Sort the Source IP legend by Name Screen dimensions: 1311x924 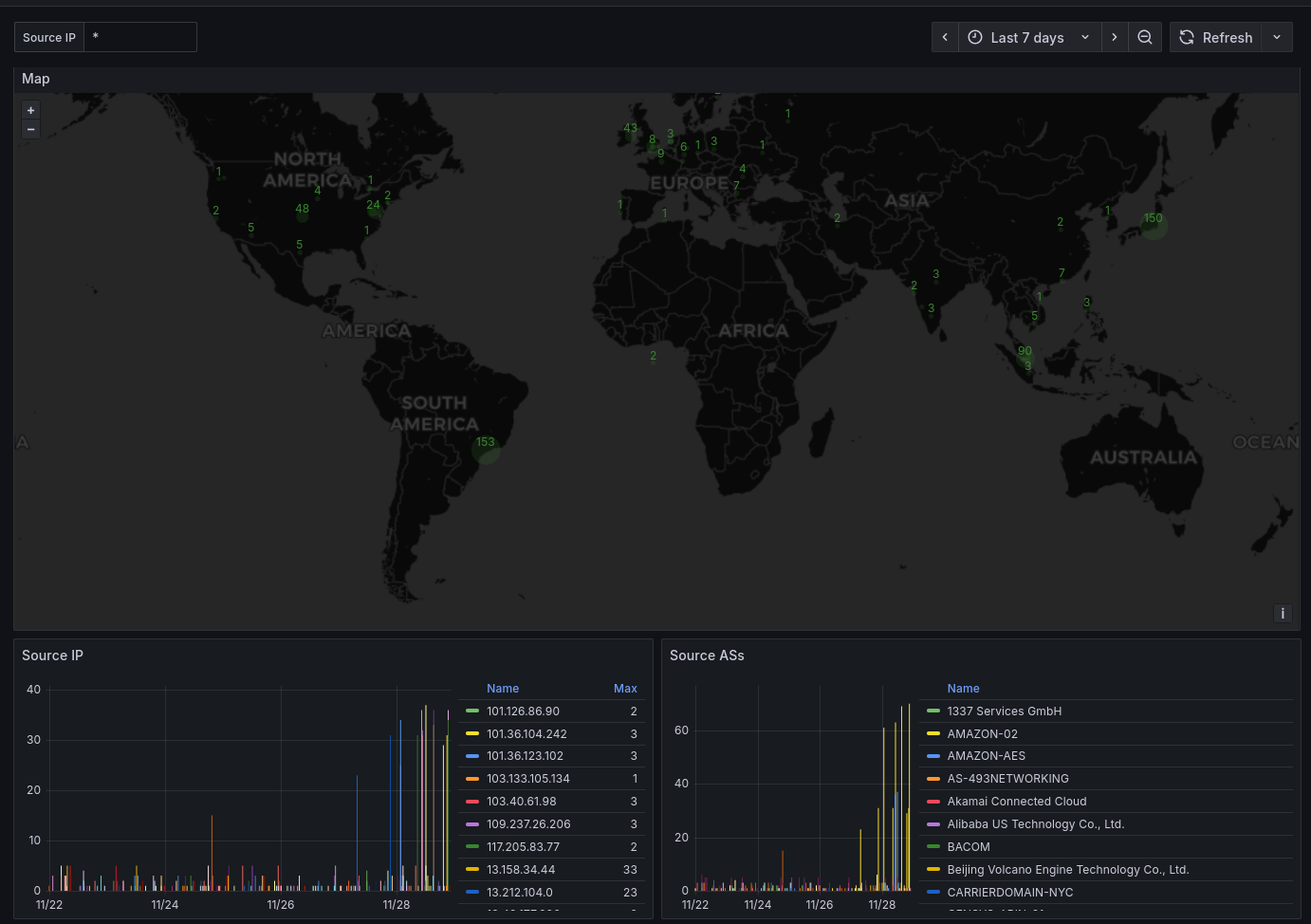point(503,689)
